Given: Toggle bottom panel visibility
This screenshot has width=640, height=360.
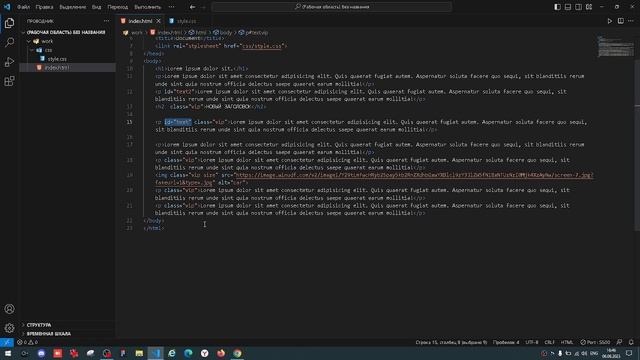Looking at the screenshot, I should [568, 7].
